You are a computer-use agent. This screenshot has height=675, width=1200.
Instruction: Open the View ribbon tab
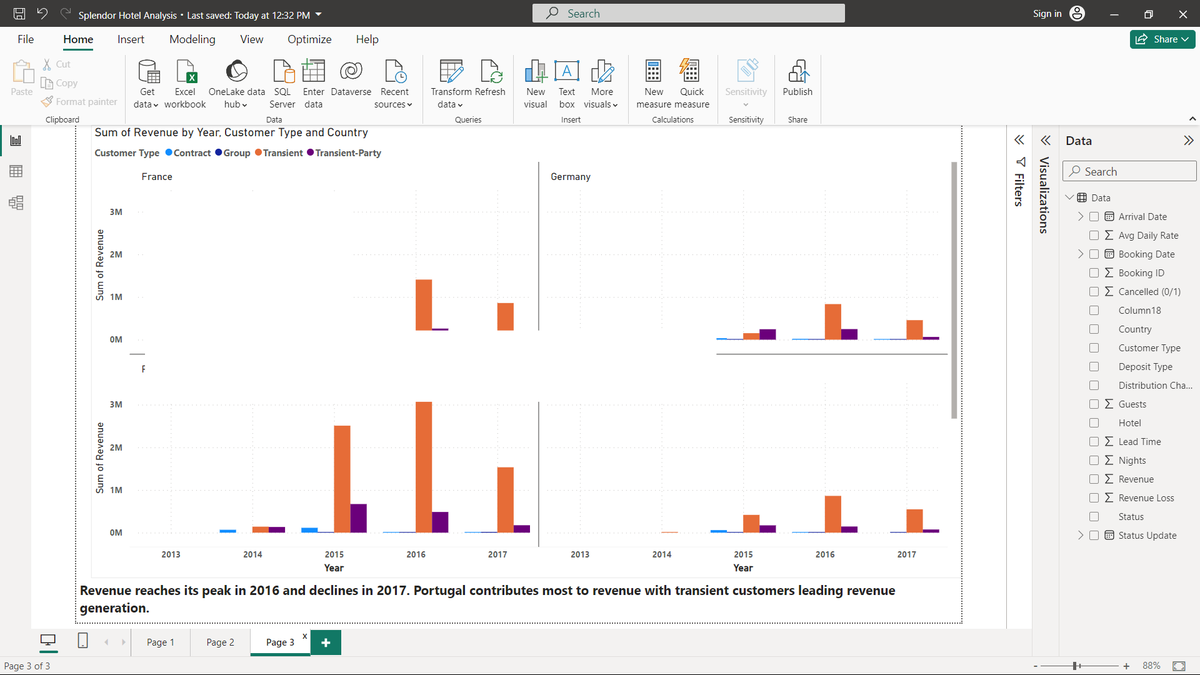point(252,39)
